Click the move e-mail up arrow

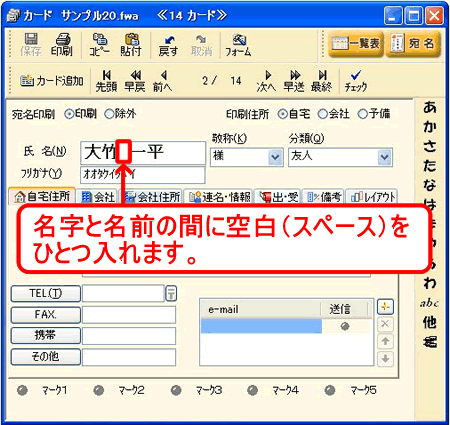point(385,341)
